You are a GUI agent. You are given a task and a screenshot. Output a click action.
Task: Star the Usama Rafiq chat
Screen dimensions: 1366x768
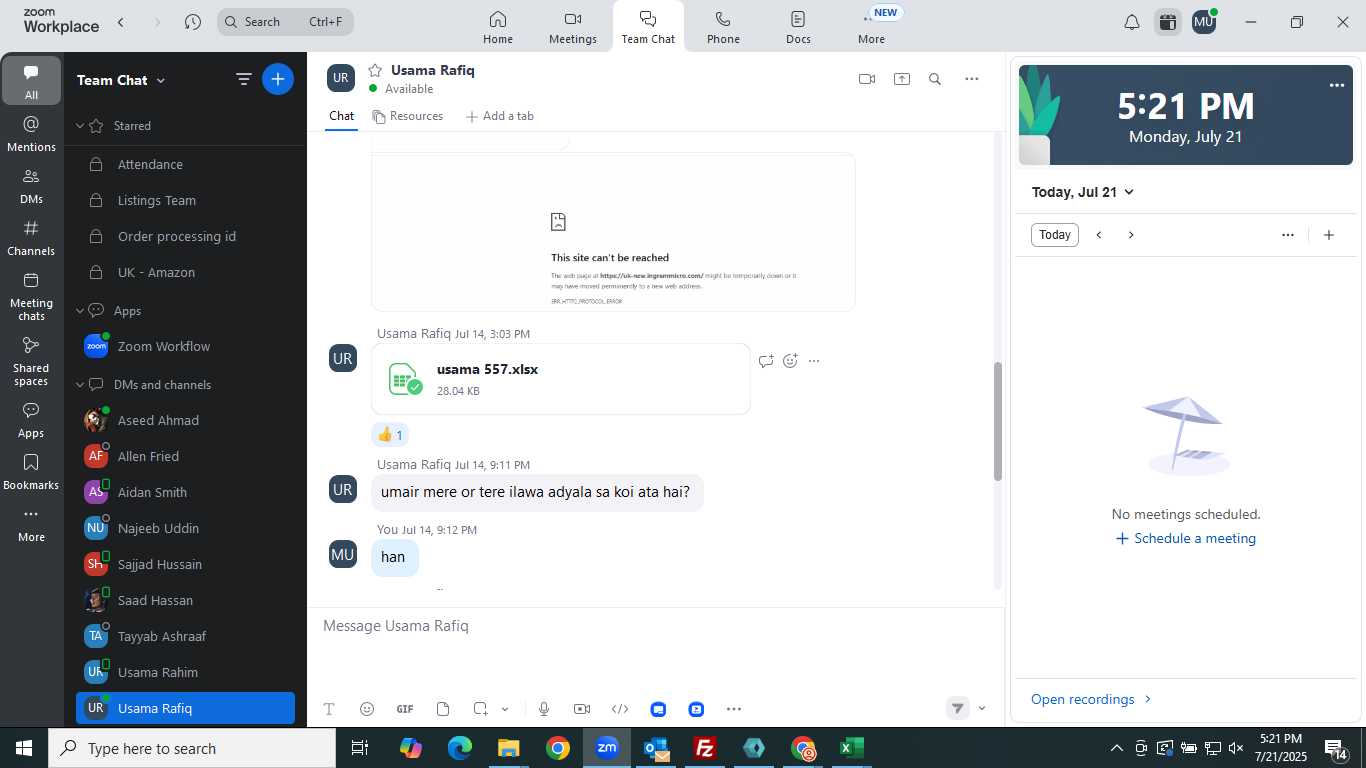pos(375,70)
